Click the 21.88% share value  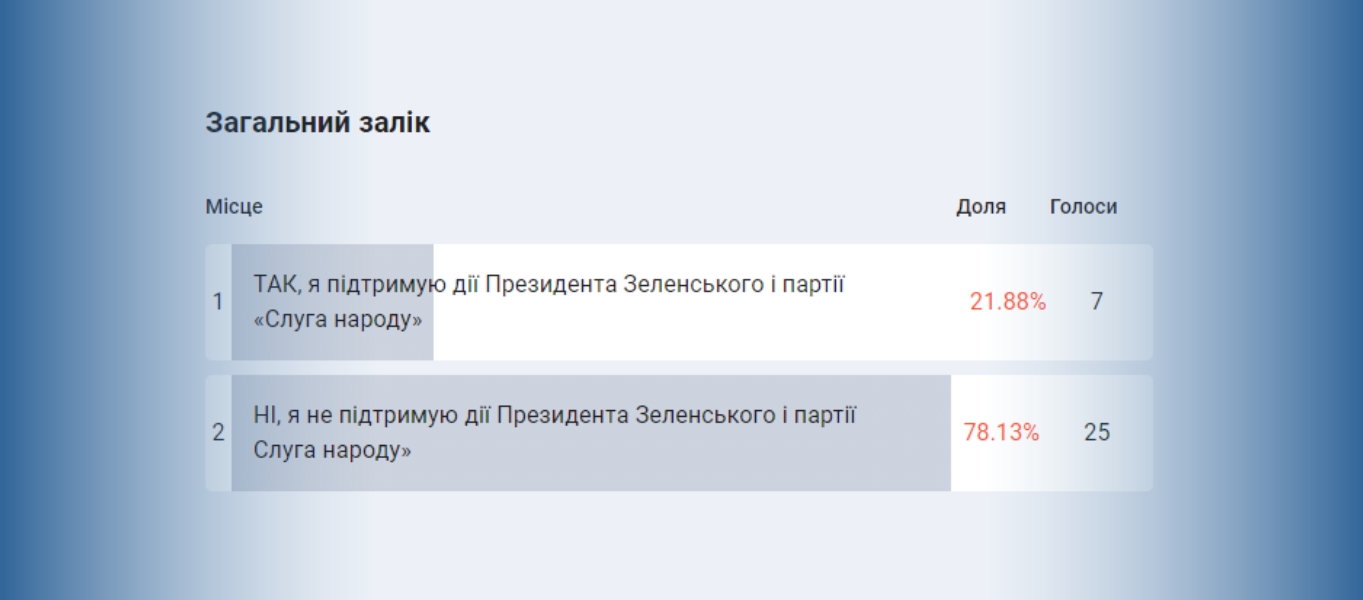1007,302
